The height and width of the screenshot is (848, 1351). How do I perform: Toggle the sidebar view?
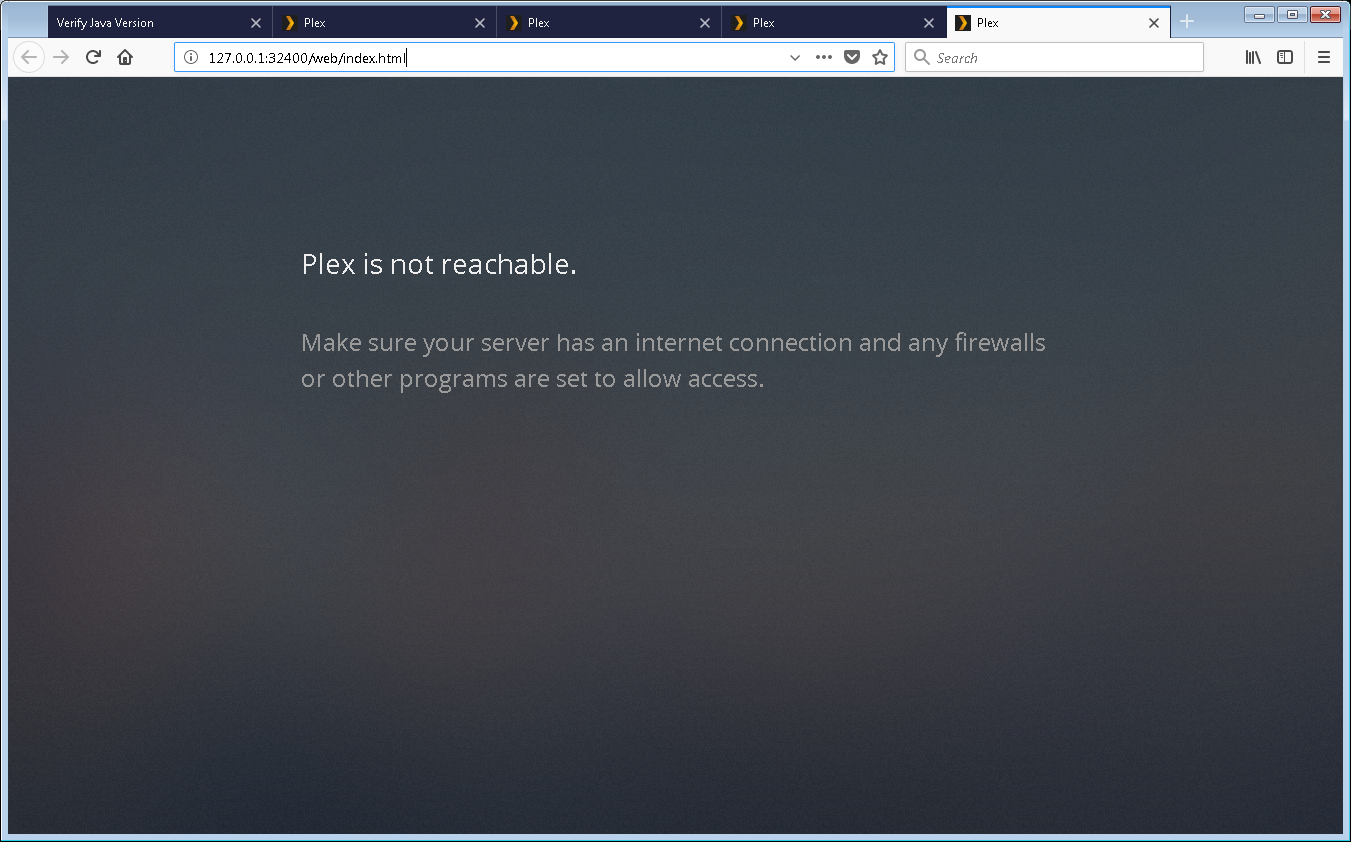tap(1285, 57)
